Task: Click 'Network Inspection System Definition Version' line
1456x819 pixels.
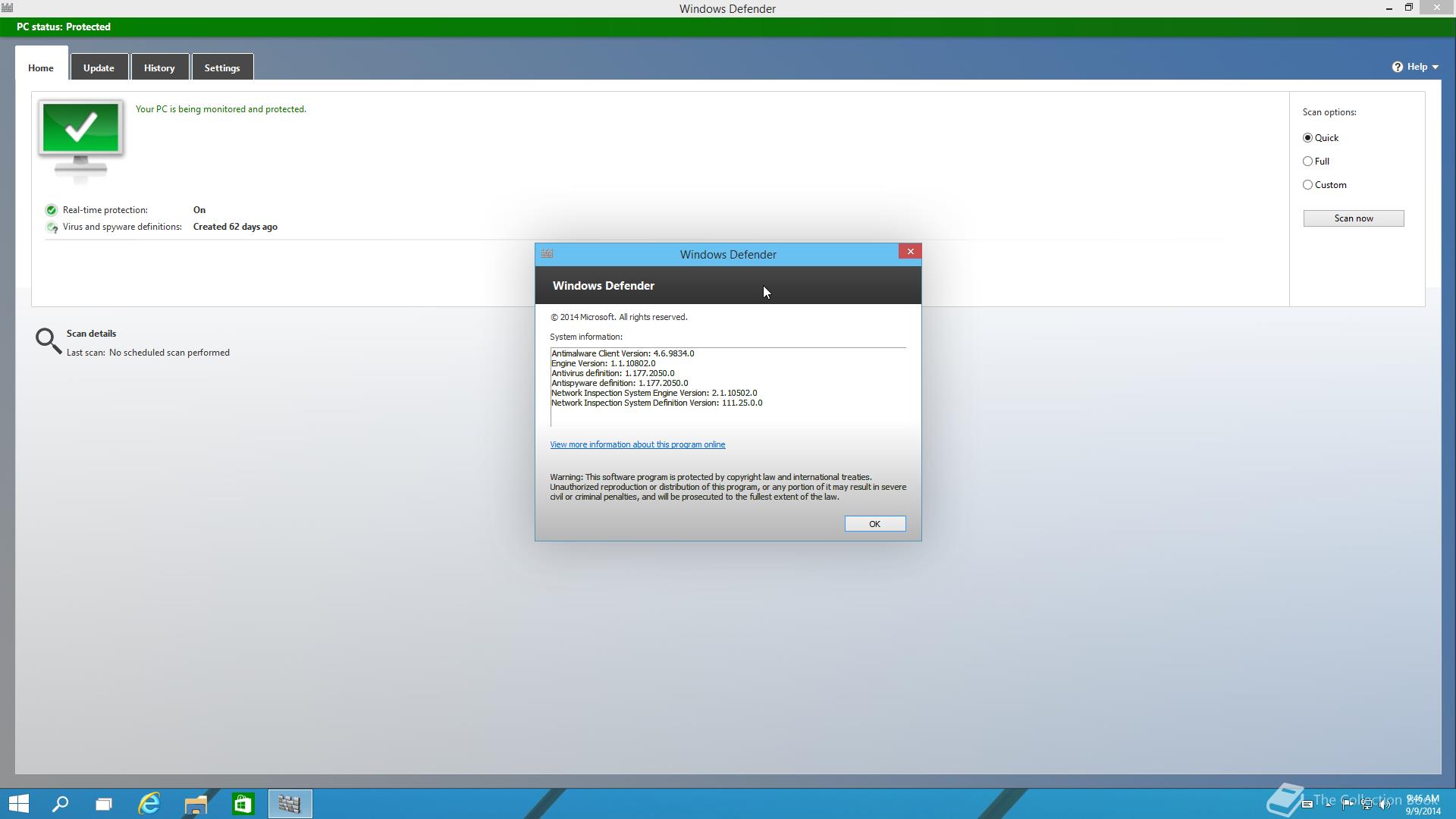Action: pos(657,403)
